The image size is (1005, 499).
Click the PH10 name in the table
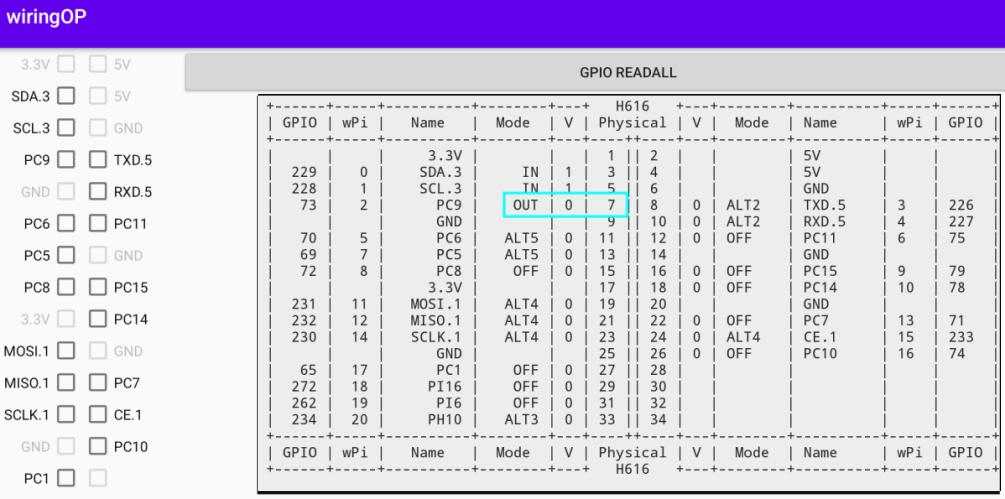coord(445,420)
